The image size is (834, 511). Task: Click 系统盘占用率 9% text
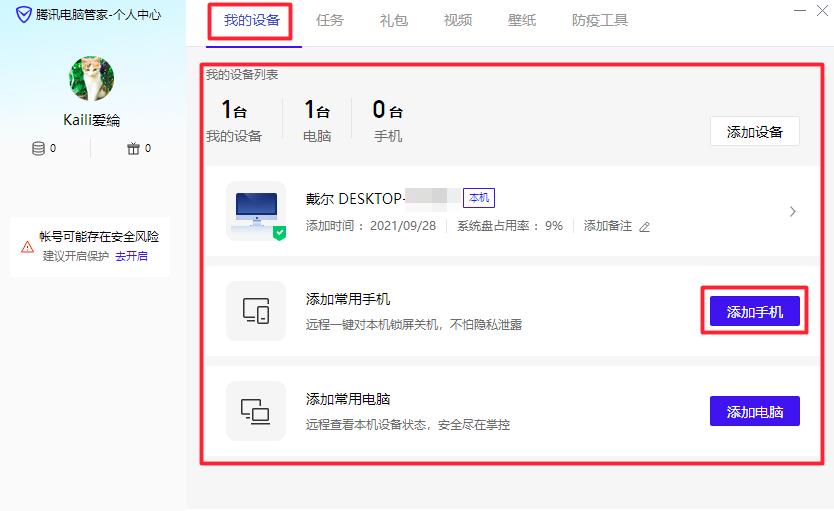coord(510,226)
